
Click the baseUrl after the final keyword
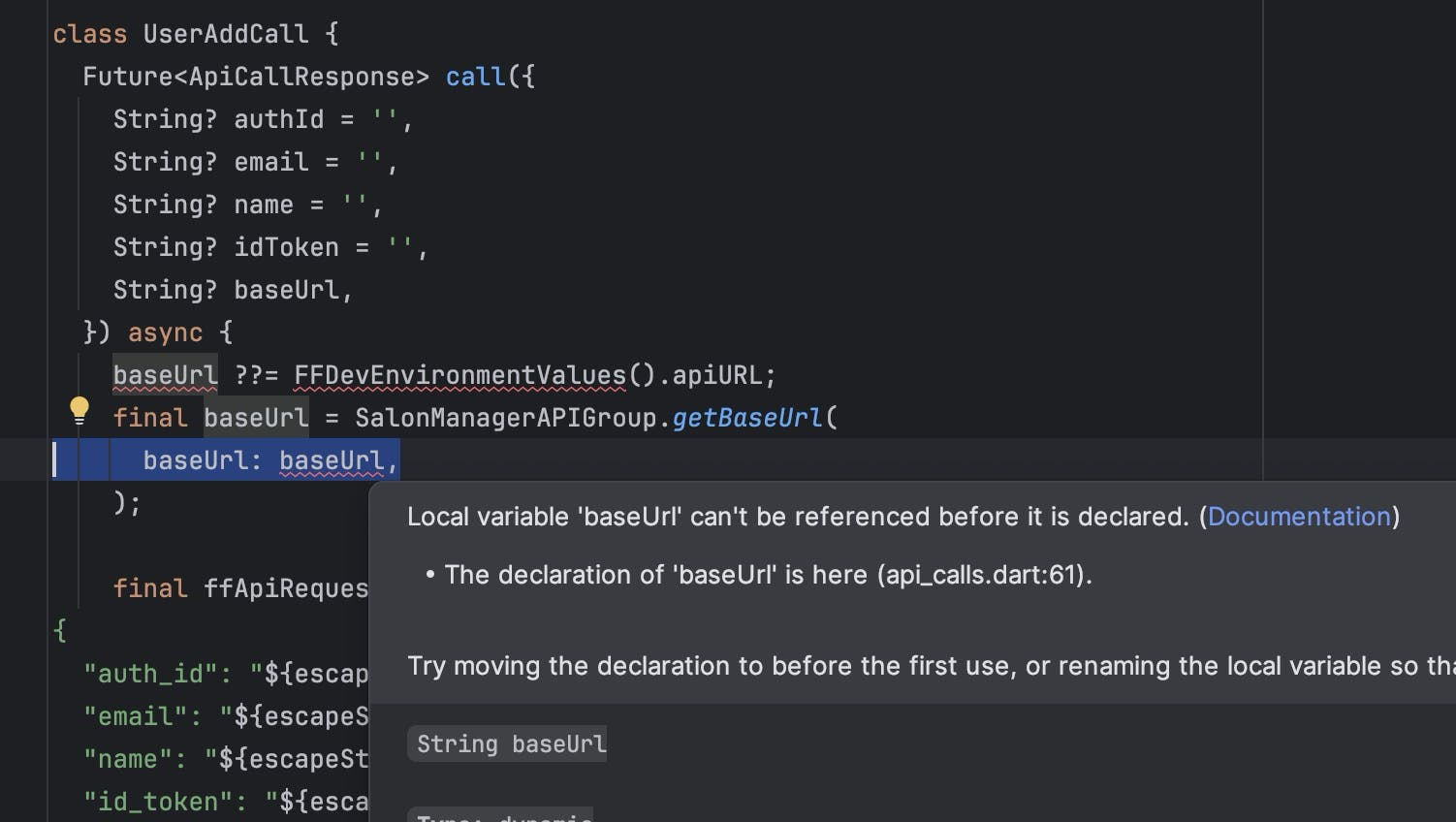[x=256, y=418]
